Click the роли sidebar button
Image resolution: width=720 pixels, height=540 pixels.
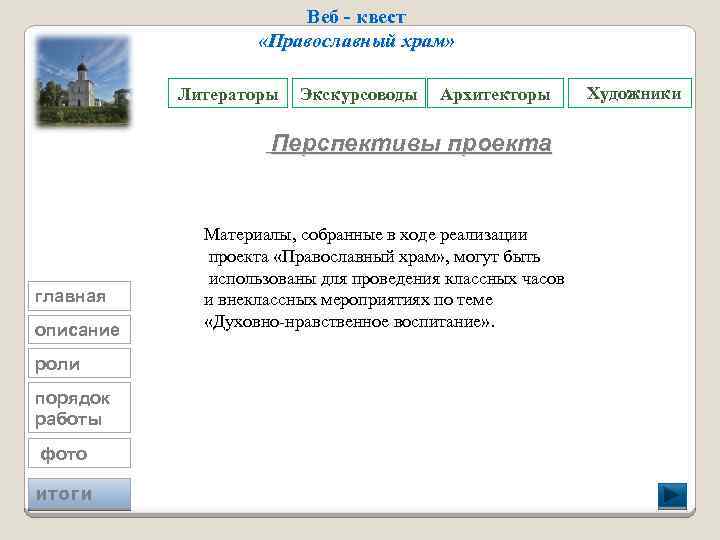click(79, 363)
